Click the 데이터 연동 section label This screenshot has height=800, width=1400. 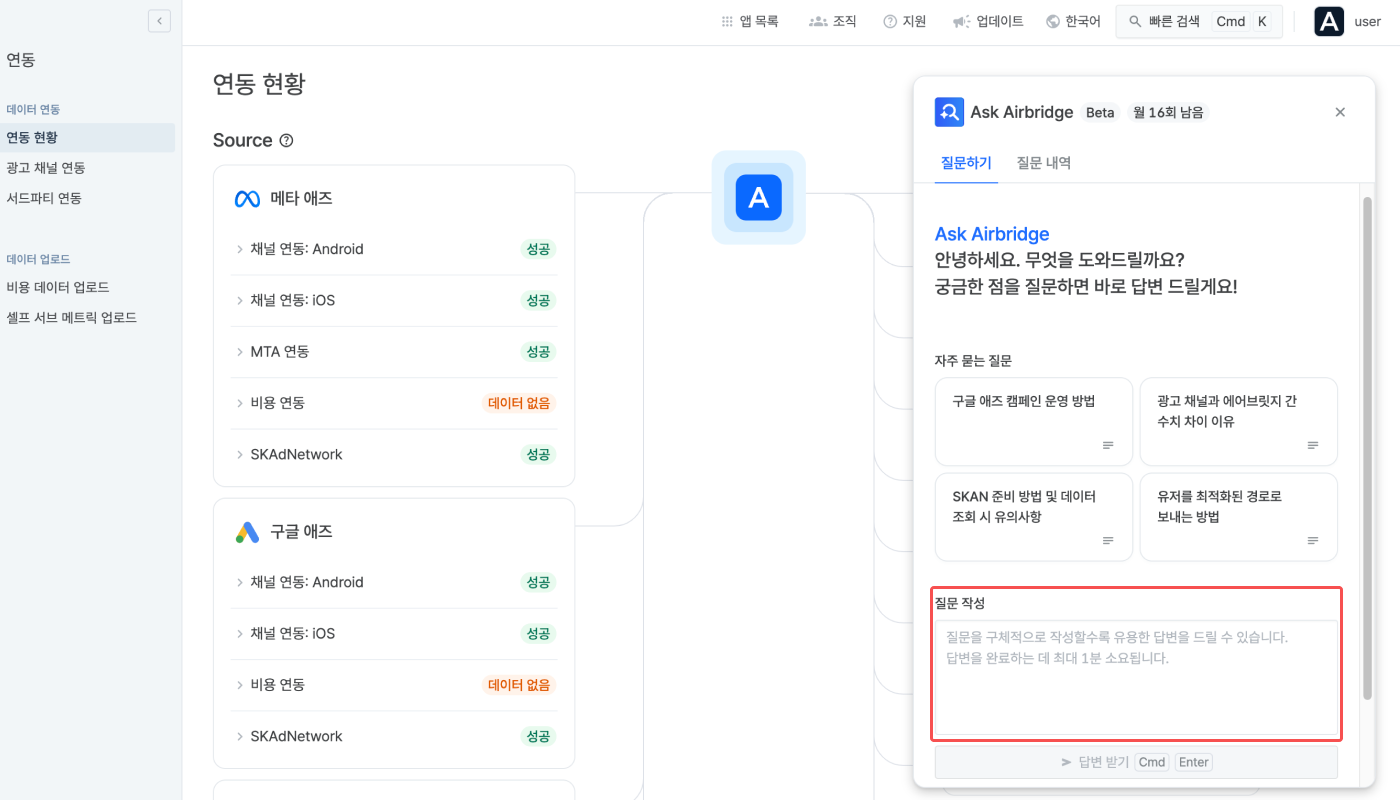(x=33, y=109)
